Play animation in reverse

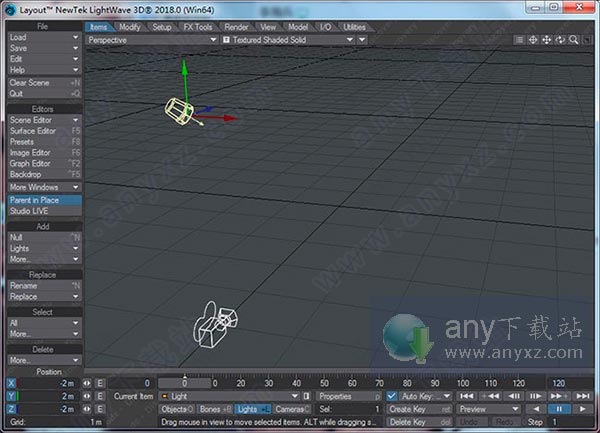pos(536,409)
